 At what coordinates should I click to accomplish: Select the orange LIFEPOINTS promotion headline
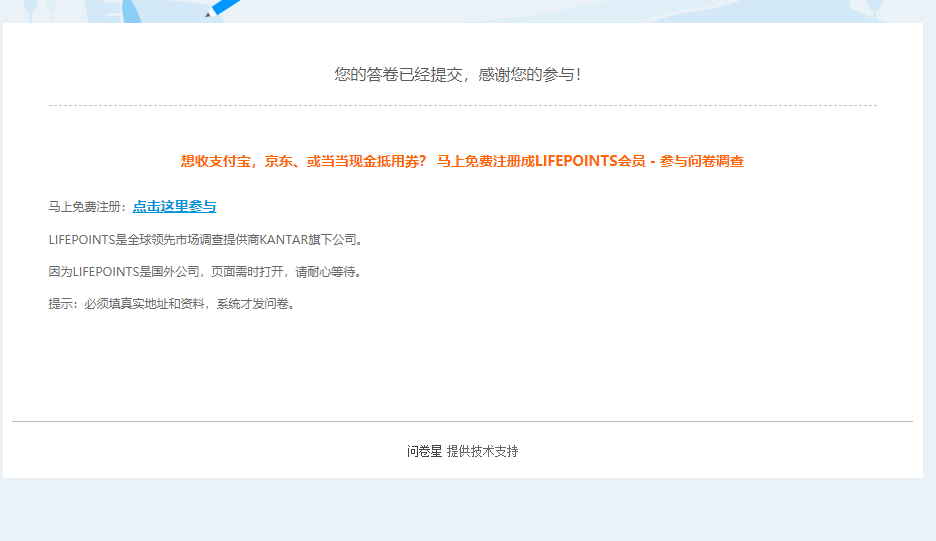tap(462, 161)
